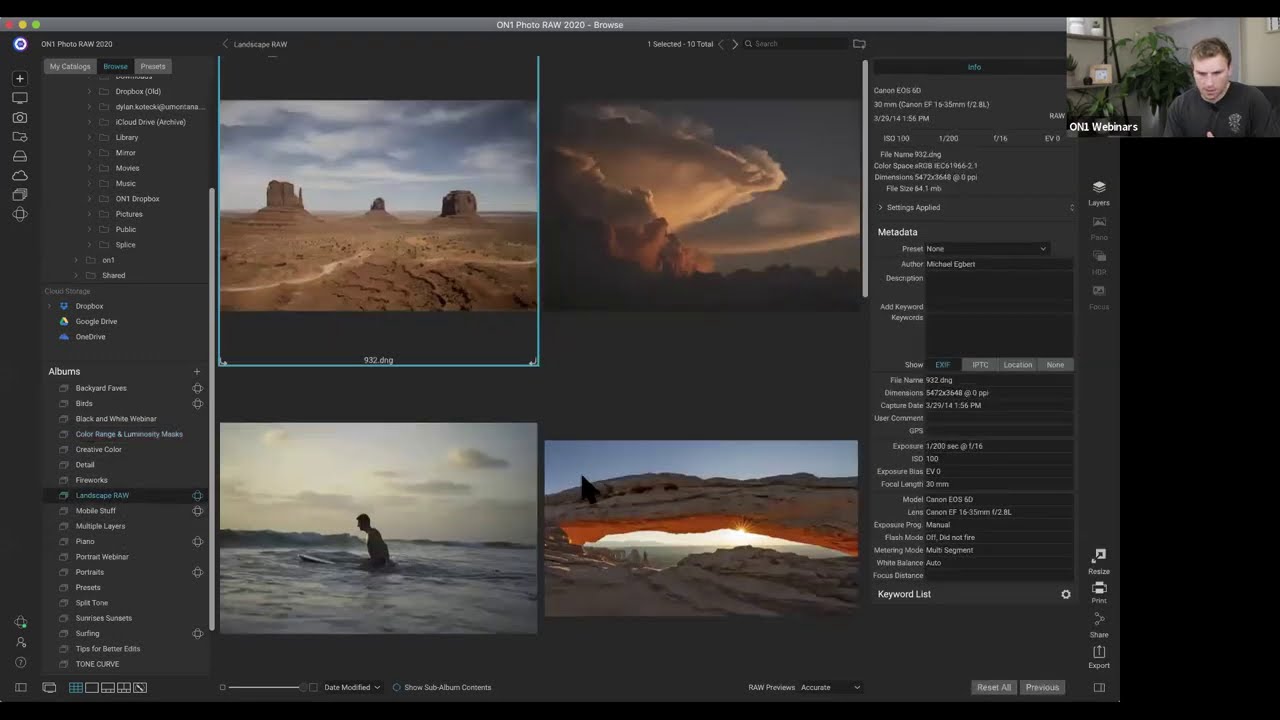The width and height of the screenshot is (1280, 720).
Task: Switch to Presets tab
Action: click(153, 67)
